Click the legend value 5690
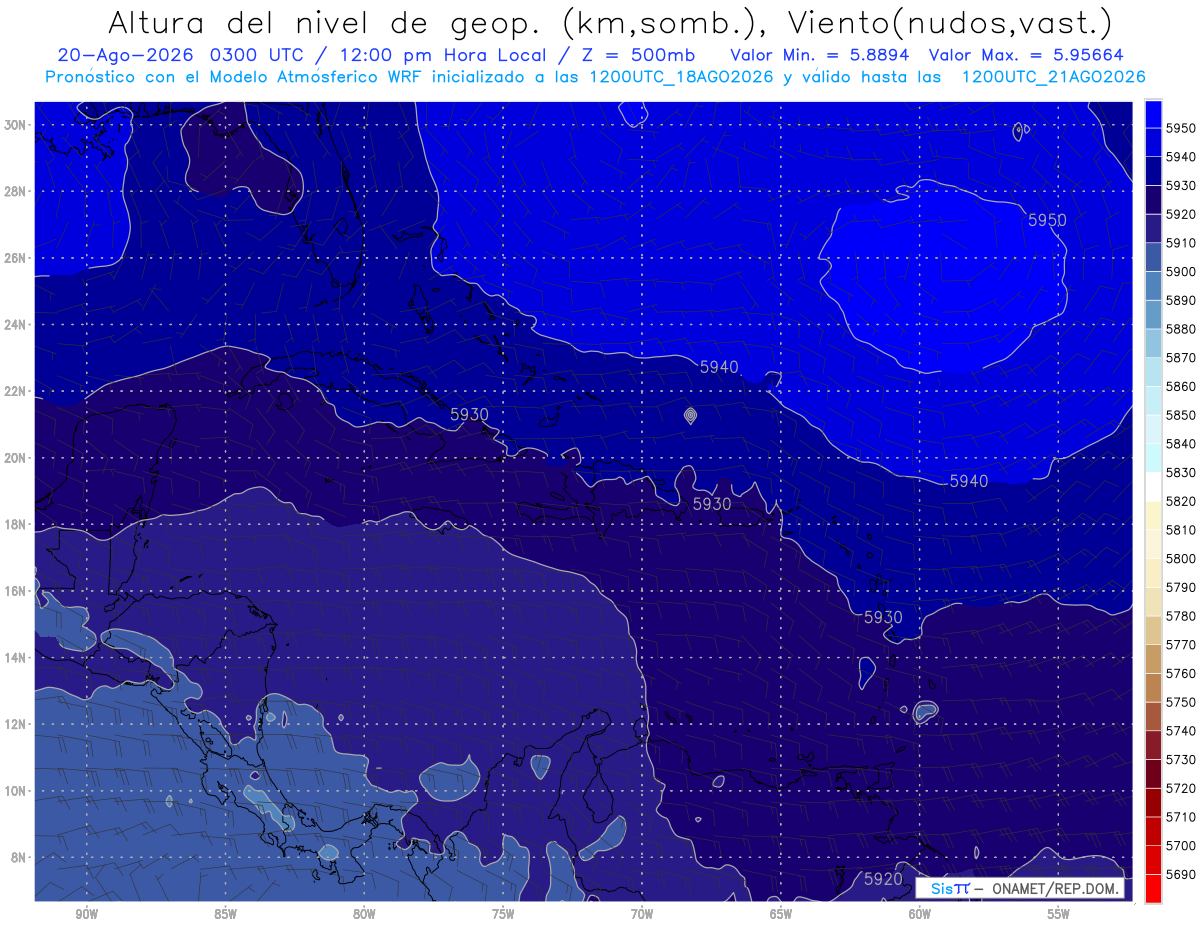Viewport: 1200px width, 927px height. (1181, 874)
